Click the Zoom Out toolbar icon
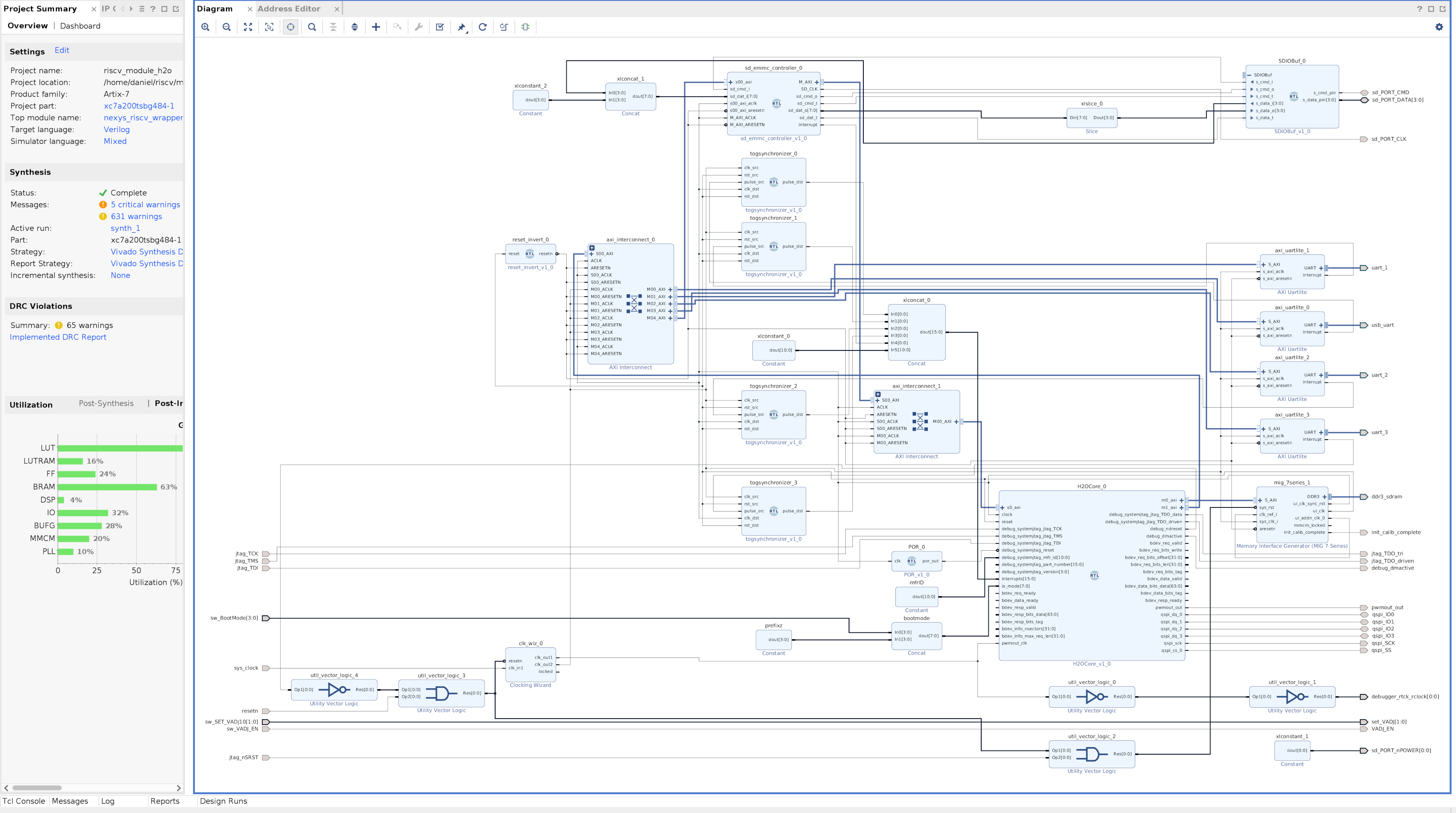1456x813 pixels. (227, 27)
